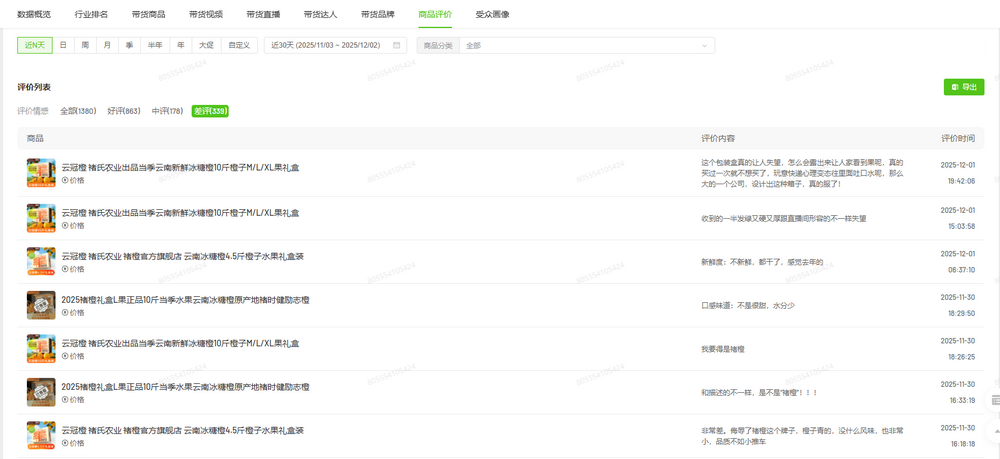
Task: Click the calendar icon in date range field
Action: click(397, 45)
